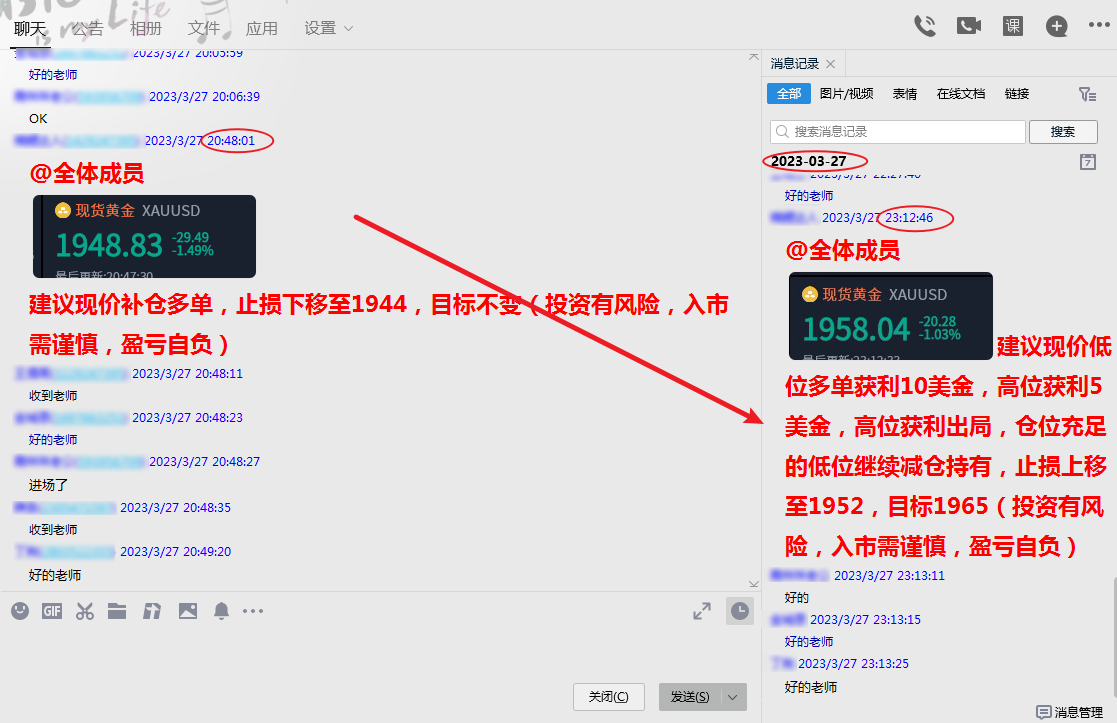The height and width of the screenshot is (723, 1117).
Task: Click timestamp 2023/3/27 20:48:11
Action: click(187, 373)
